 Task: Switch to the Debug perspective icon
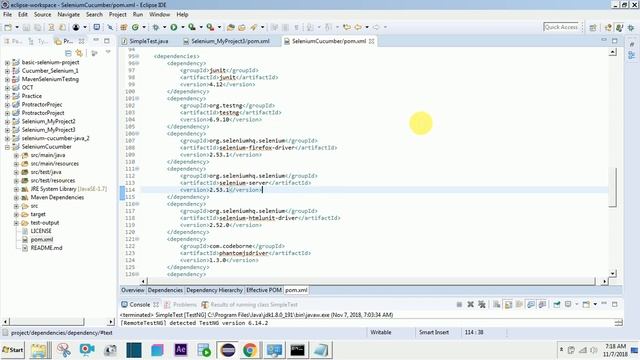click(631, 27)
